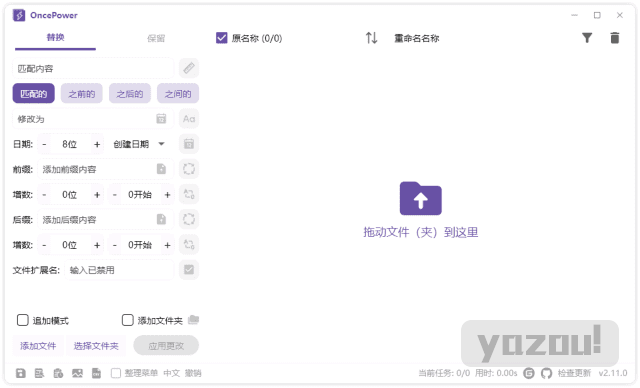Decrease the 日期 8位 digits with minus

[x=44, y=144]
